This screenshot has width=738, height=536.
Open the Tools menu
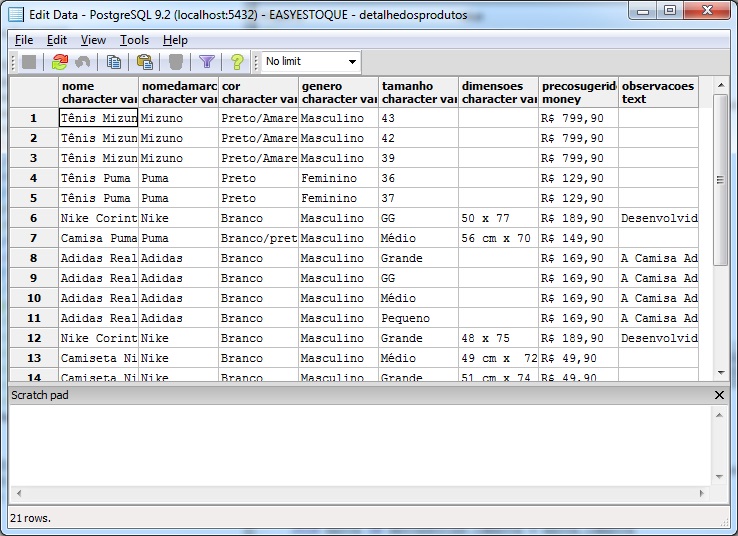134,40
